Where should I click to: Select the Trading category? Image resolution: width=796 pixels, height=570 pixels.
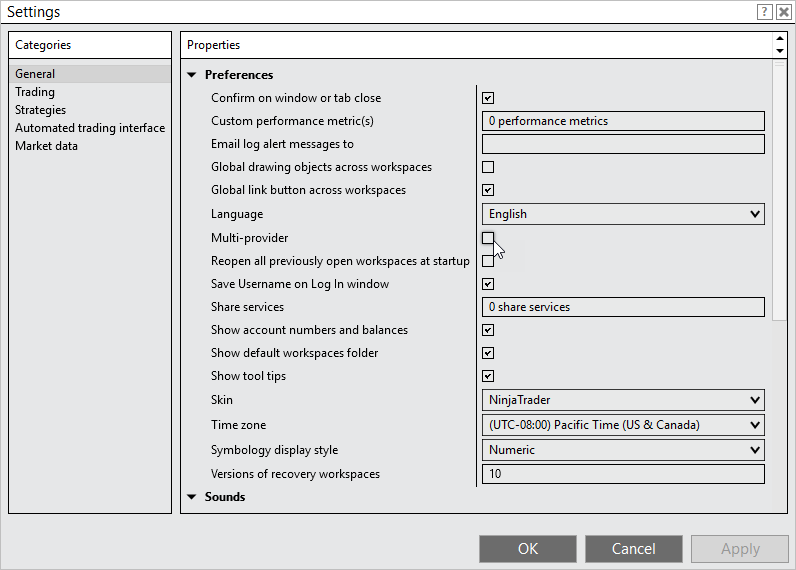[35, 92]
